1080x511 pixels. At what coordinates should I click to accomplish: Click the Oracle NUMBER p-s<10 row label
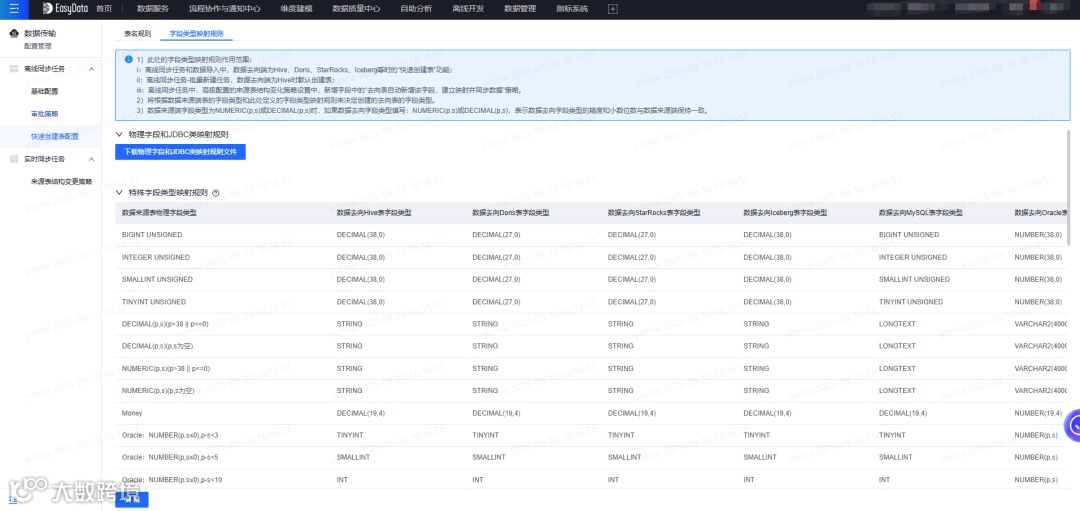point(172,479)
